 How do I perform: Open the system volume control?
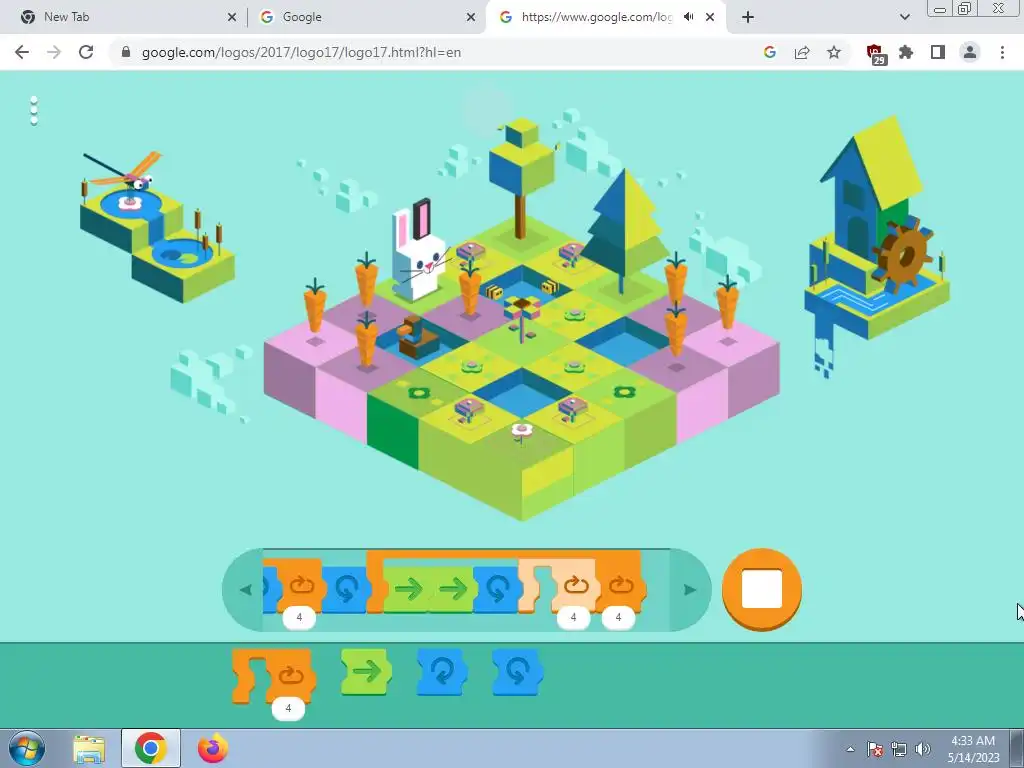pyautogui.click(x=922, y=749)
